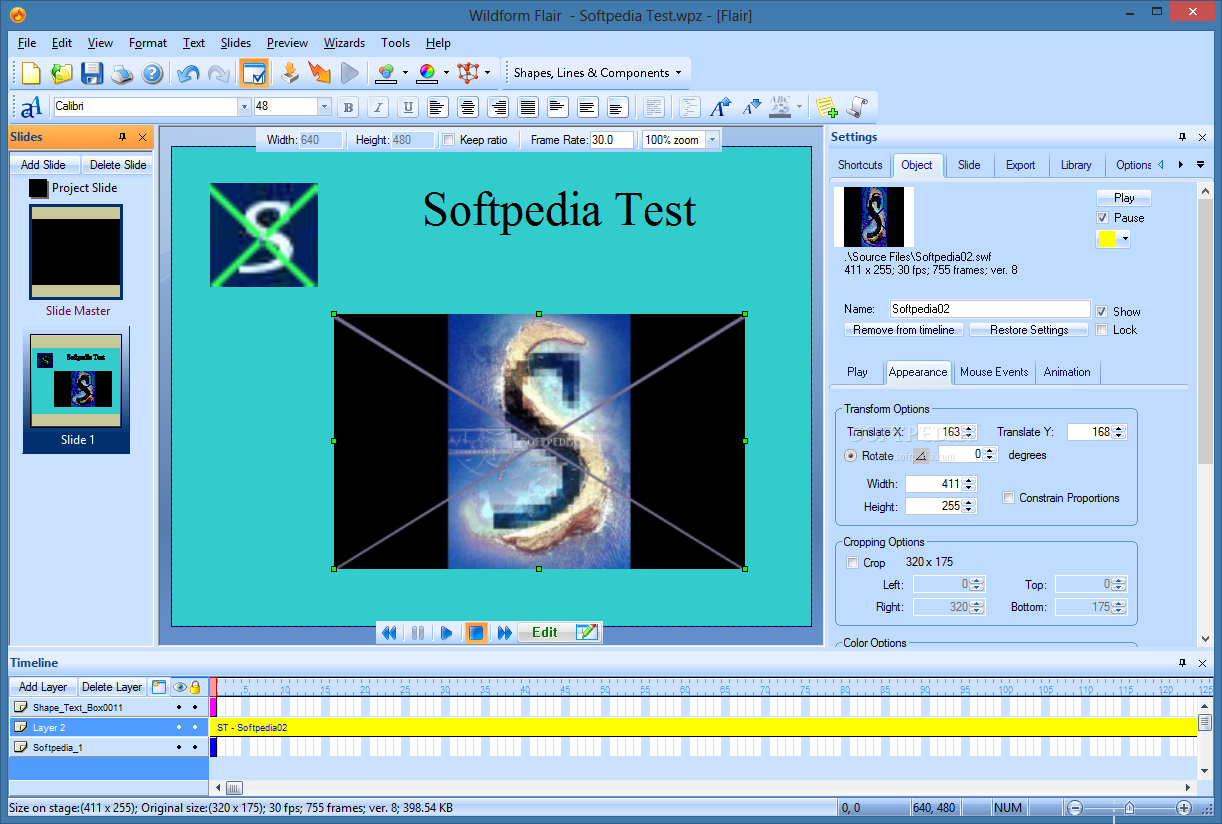The image size is (1222, 824).
Task: Open the Wizards menu
Action: [x=344, y=43]
